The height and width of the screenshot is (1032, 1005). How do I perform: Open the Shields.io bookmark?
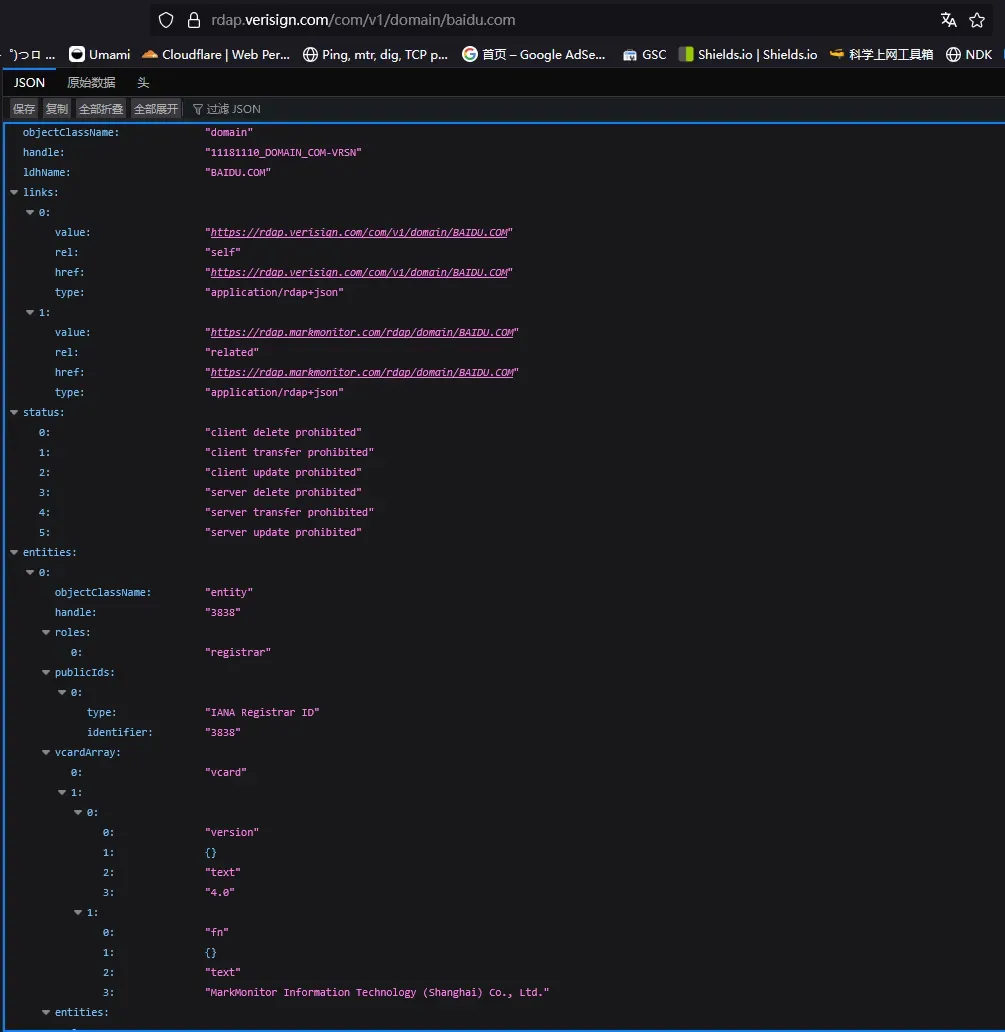tap(747, 54)
